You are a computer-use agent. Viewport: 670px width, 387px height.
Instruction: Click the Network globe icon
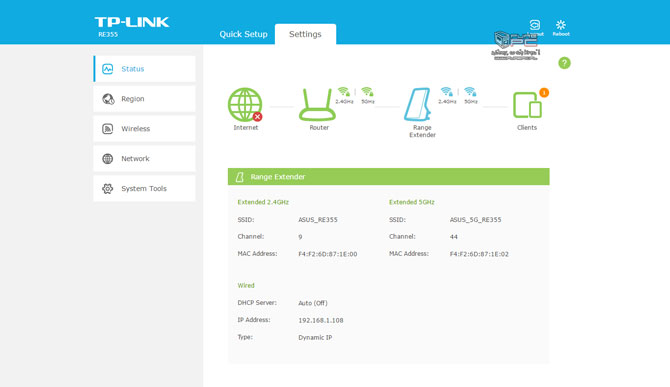coord(108,158)
